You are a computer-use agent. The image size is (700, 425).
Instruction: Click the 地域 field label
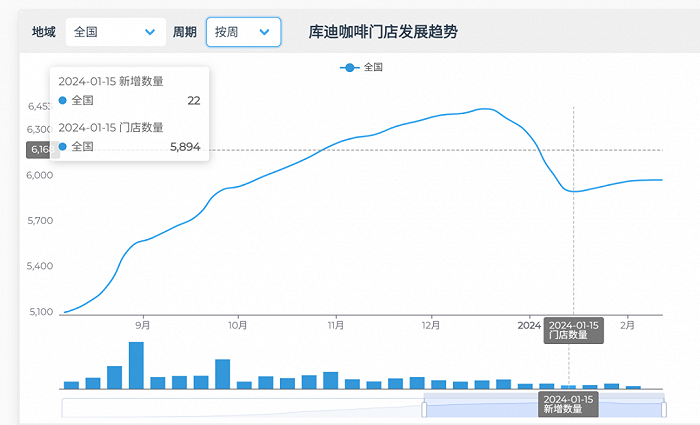pos(44,32)
